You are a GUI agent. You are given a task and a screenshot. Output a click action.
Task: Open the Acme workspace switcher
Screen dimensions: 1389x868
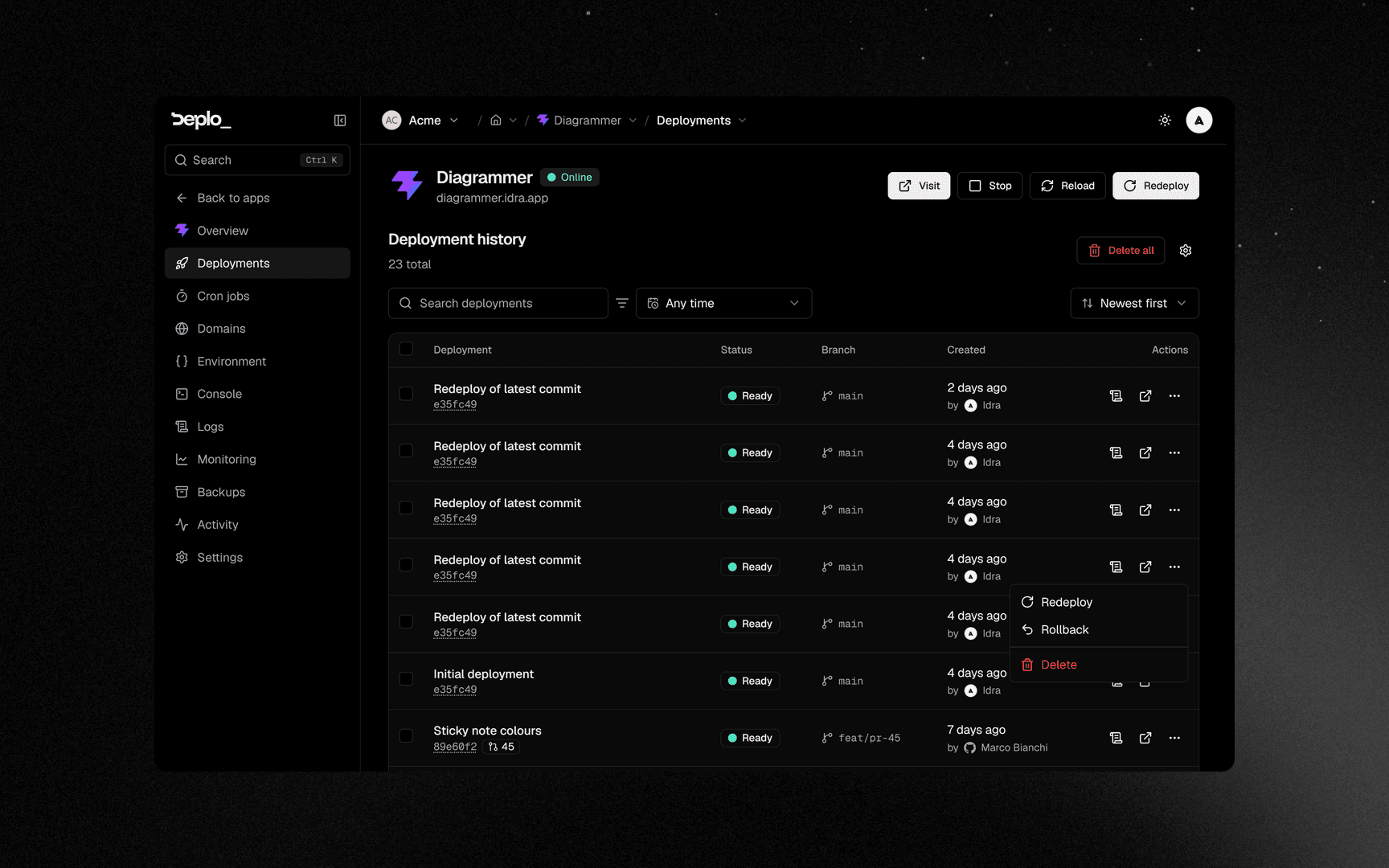coord(420,121)
